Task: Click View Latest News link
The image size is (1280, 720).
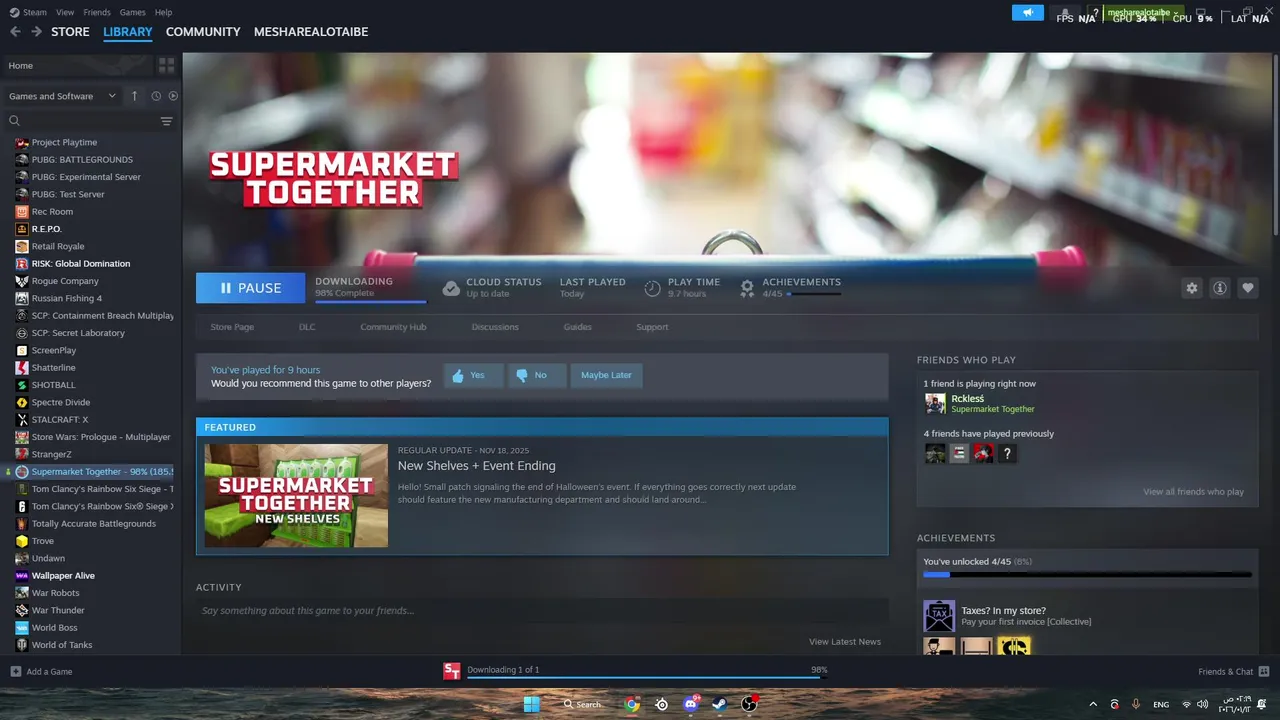Action: tap(844, 641)
